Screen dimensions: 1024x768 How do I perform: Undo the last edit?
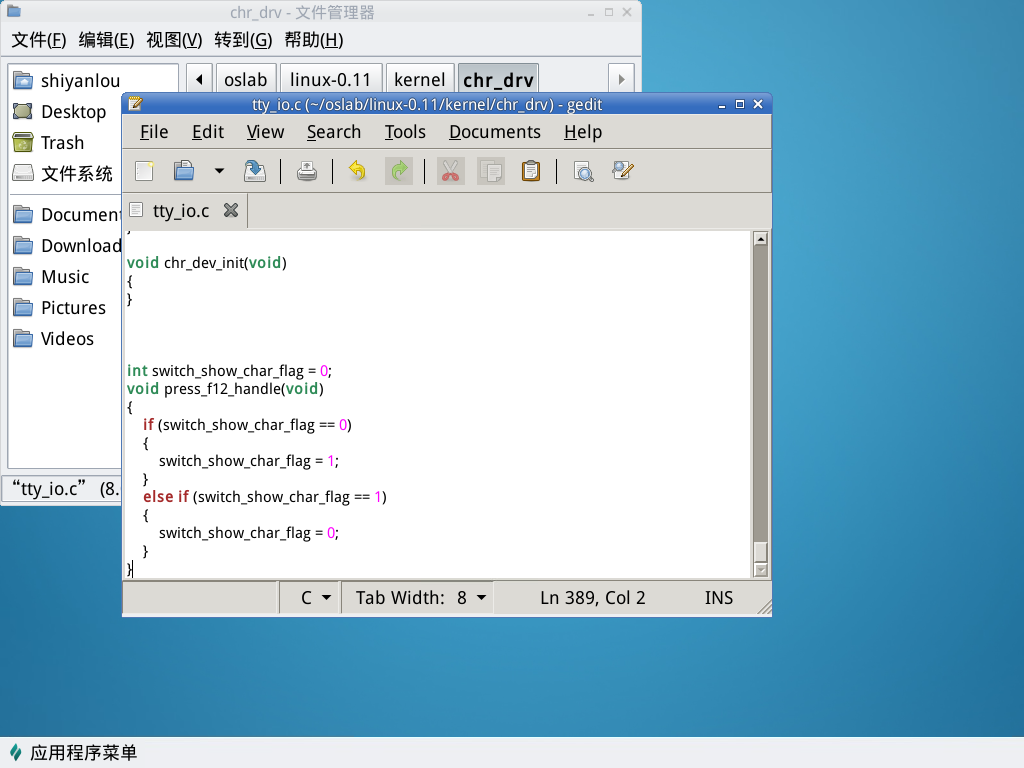[357, 171]
